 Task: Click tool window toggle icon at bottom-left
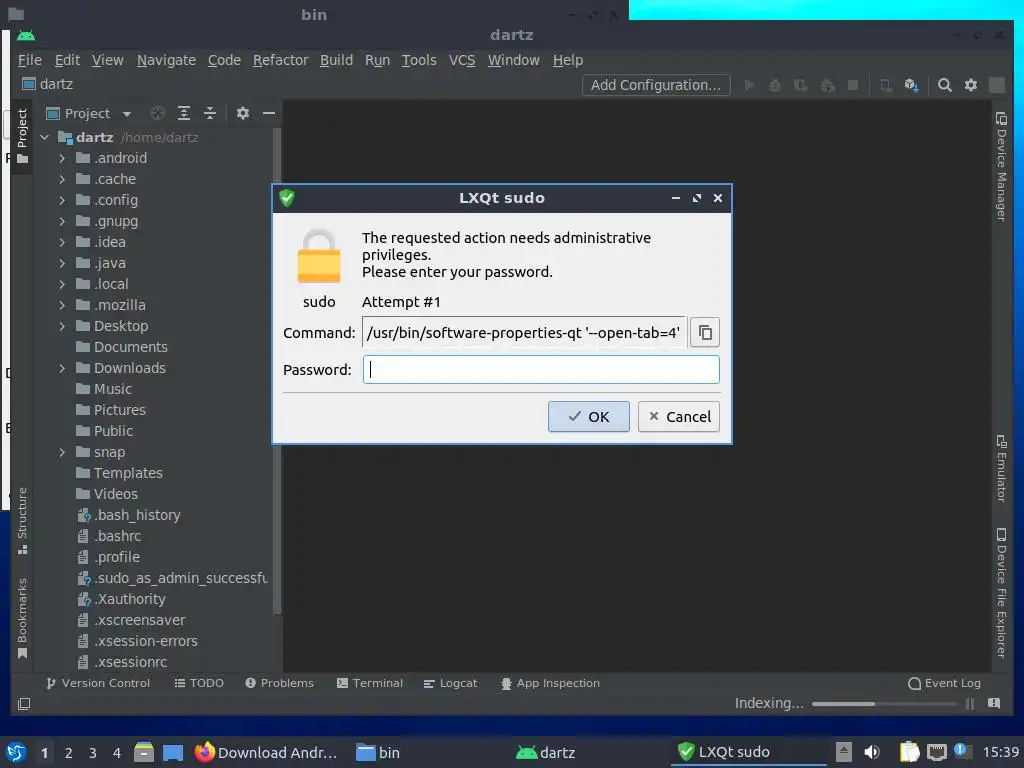24,703
